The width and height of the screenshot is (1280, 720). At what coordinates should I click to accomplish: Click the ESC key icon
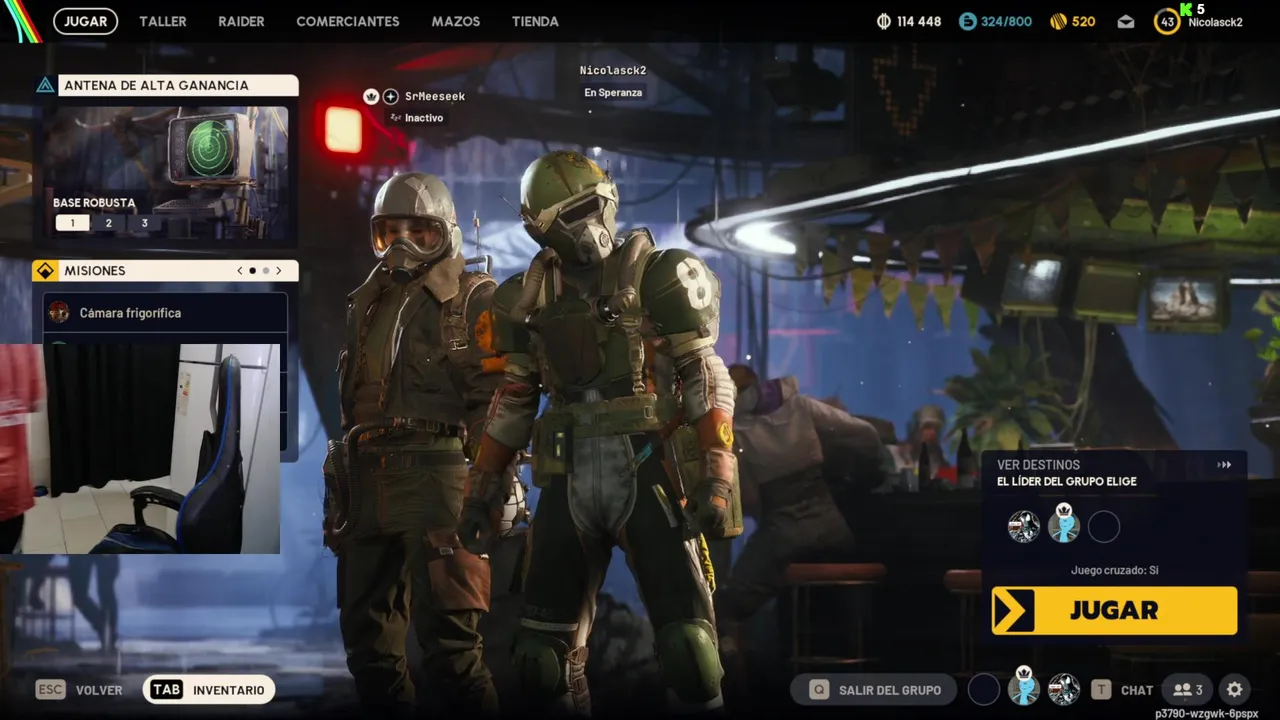tap(50, 690)
